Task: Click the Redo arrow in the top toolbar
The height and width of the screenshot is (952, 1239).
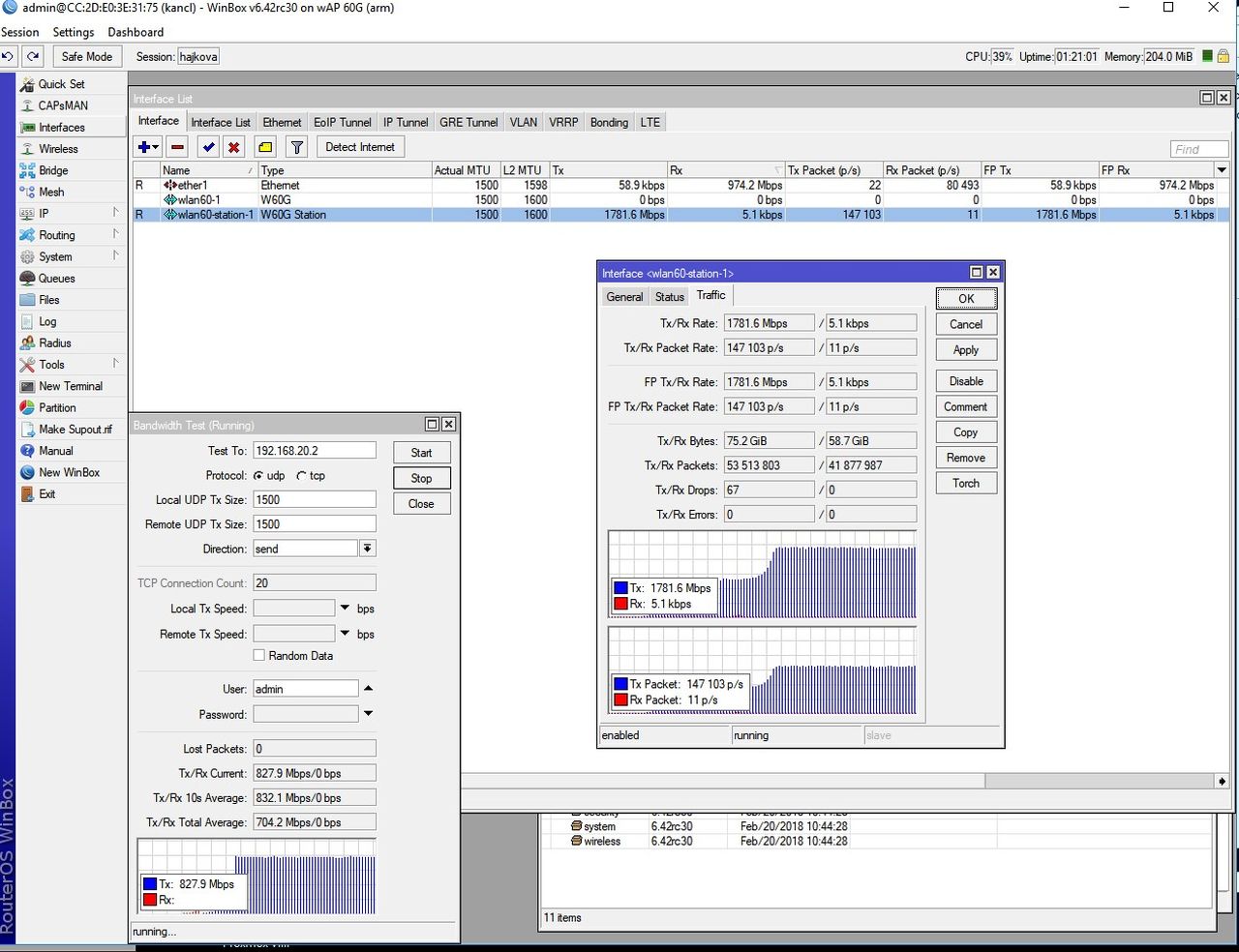Action: coord(33,56)
